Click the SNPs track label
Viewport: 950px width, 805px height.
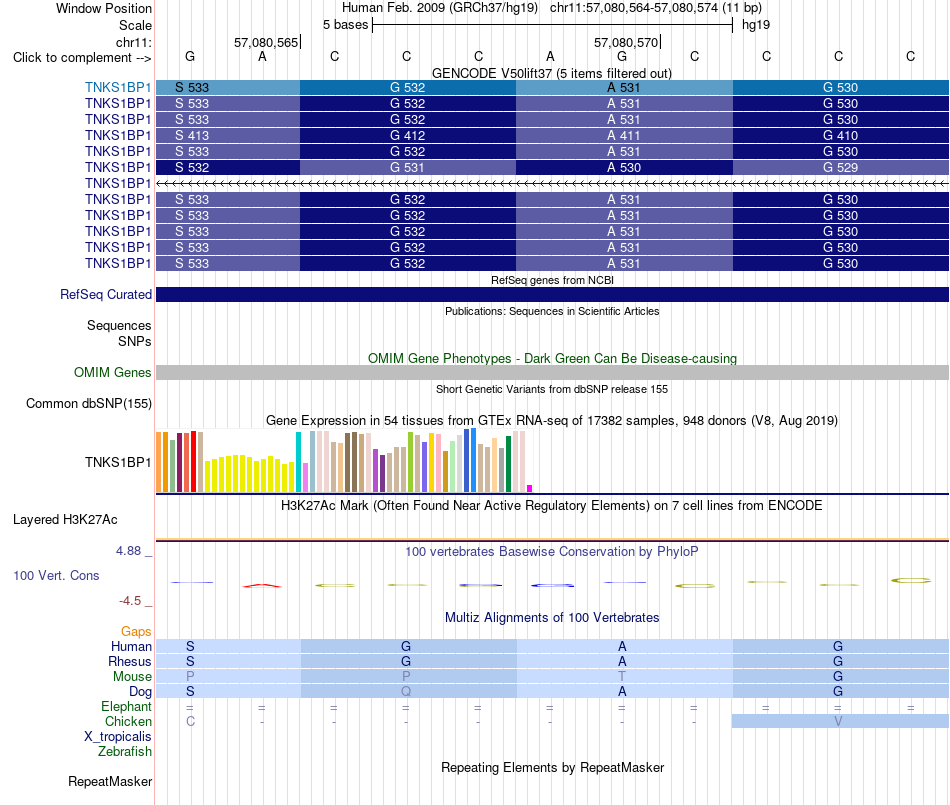point(135,341)
